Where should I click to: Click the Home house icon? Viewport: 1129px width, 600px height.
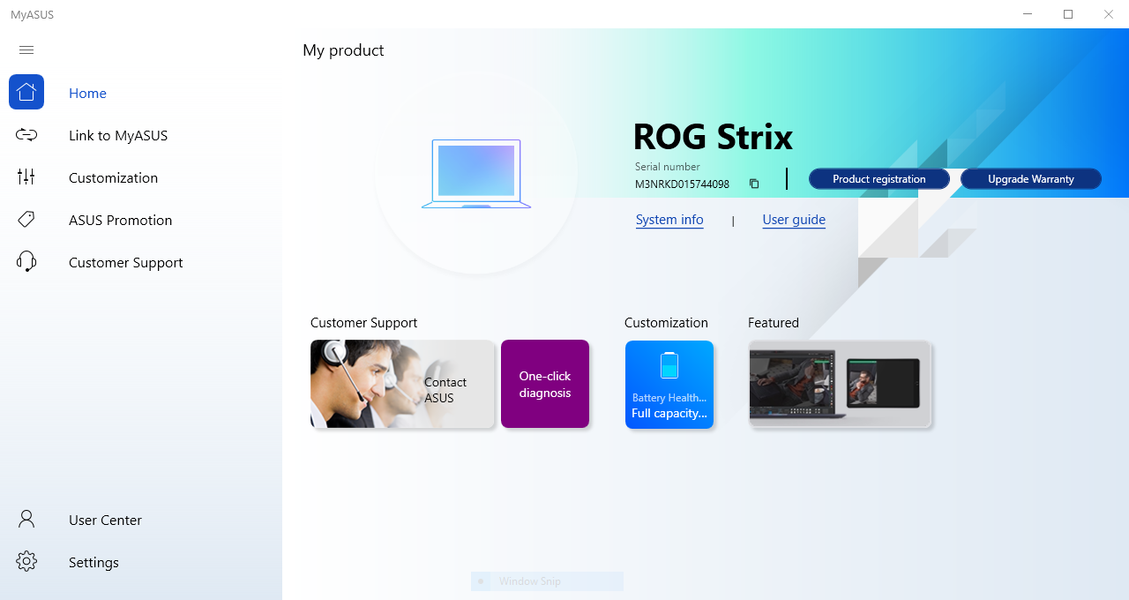(27, 92)
